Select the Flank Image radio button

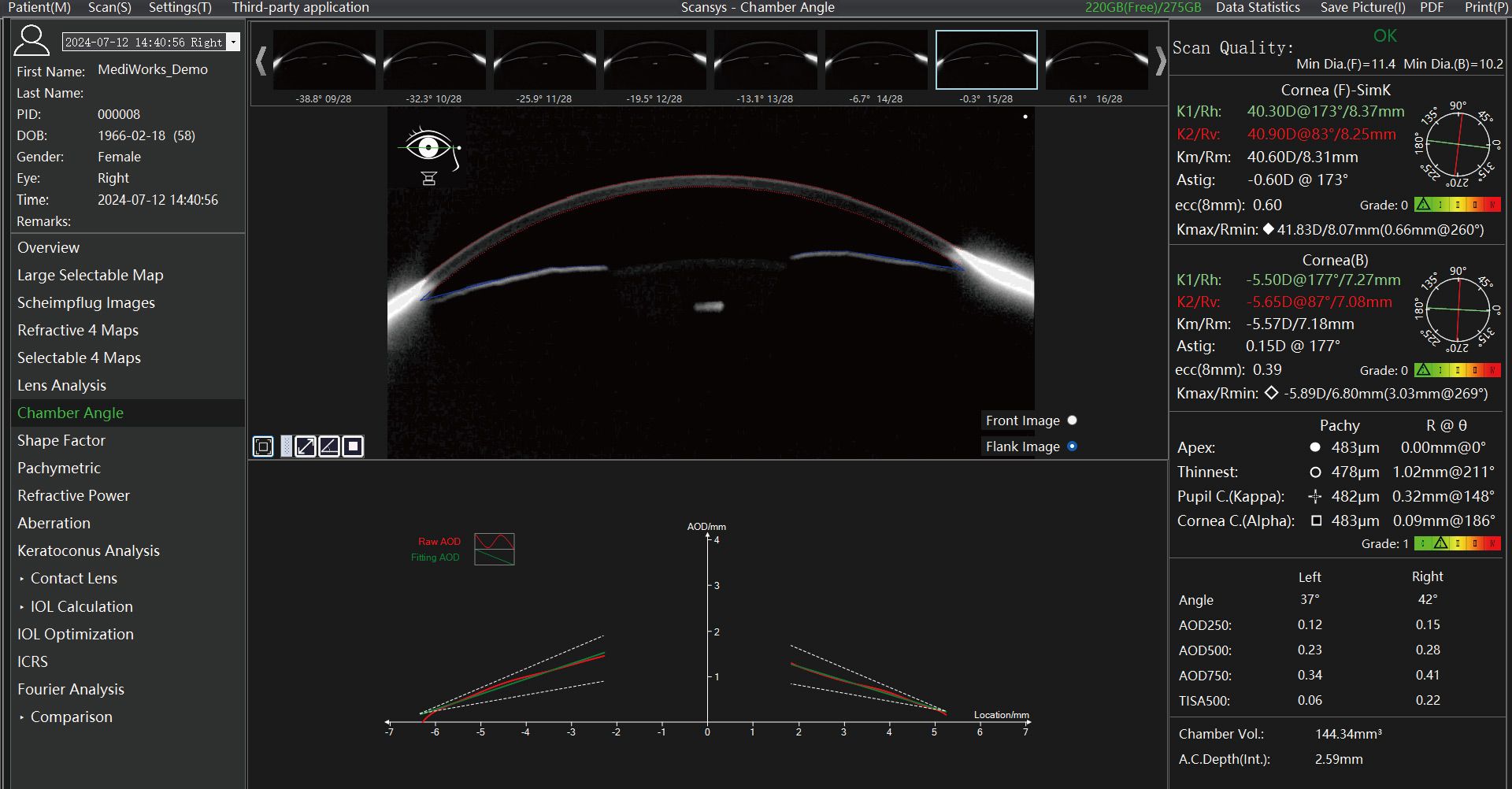pyautogui.click(x=1072, y=446)
